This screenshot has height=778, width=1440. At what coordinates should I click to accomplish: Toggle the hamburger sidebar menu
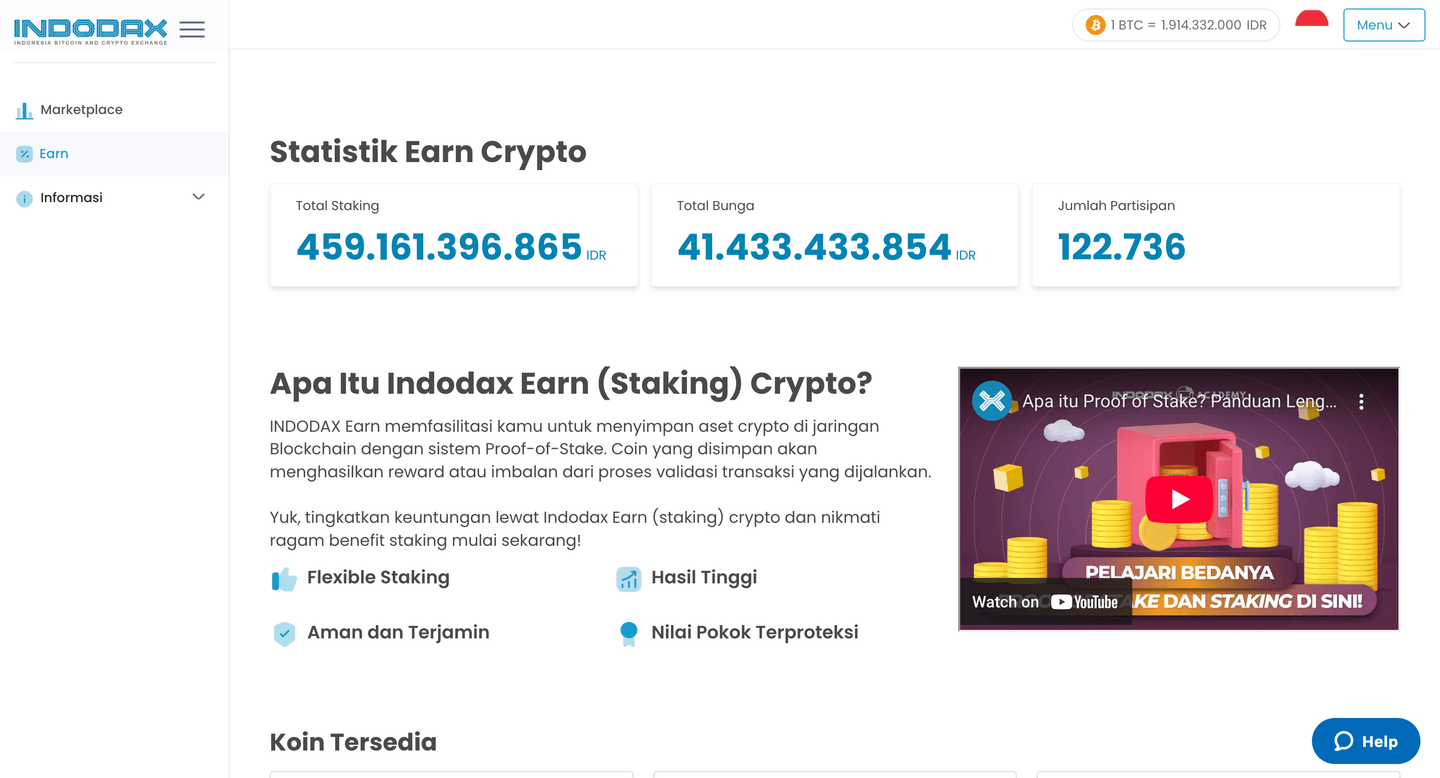(192, 30)
